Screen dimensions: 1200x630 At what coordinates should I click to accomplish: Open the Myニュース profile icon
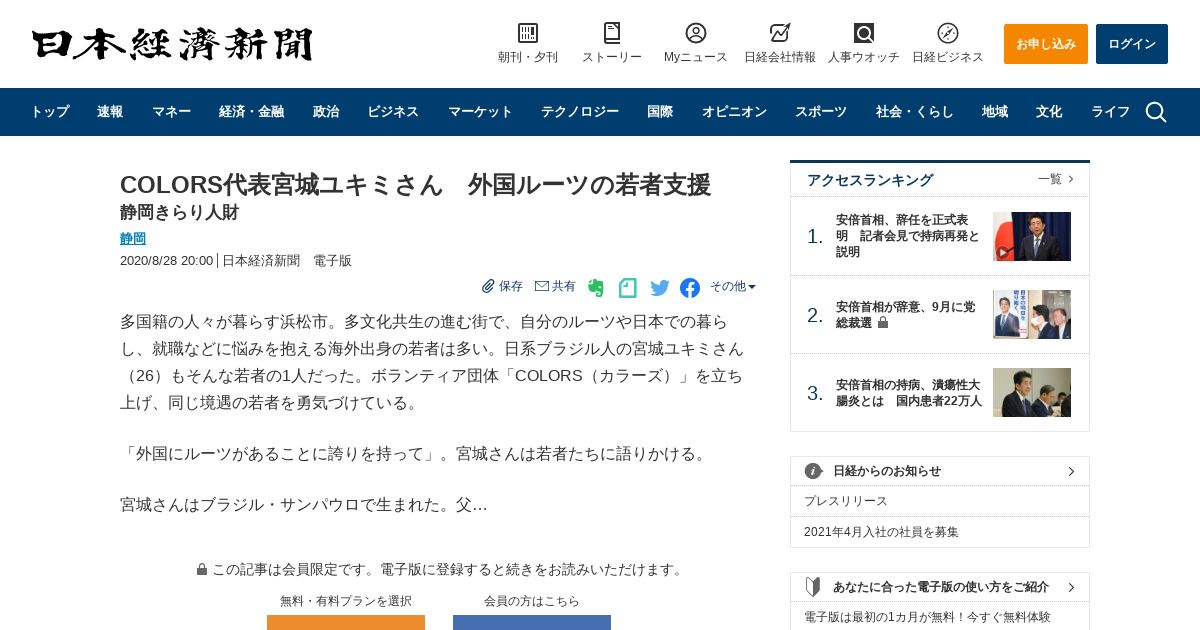point(696,33)
